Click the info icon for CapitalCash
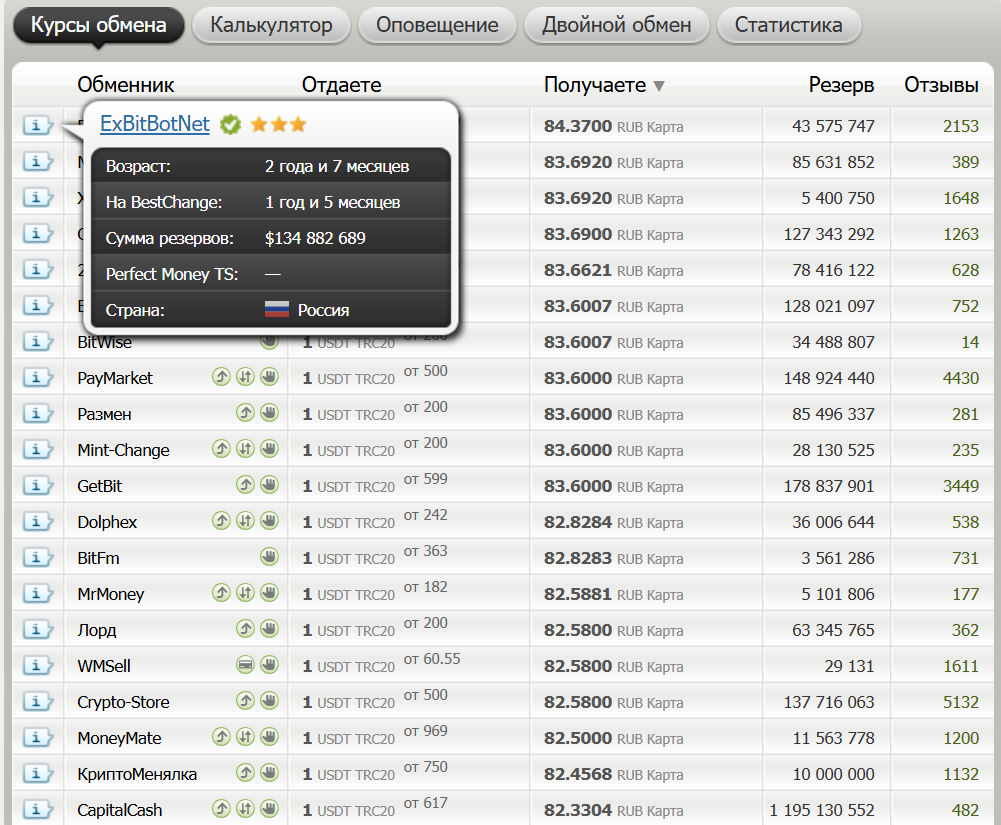The width and height of the screenshot is (1001, 825). pos(37,810)
